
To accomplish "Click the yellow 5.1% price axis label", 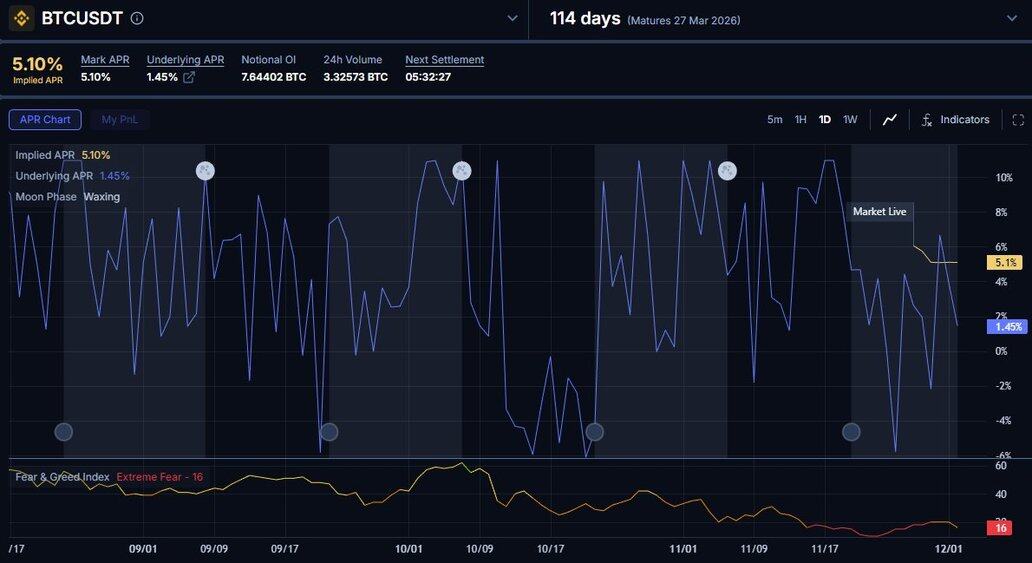I will tap(1004, 263).
